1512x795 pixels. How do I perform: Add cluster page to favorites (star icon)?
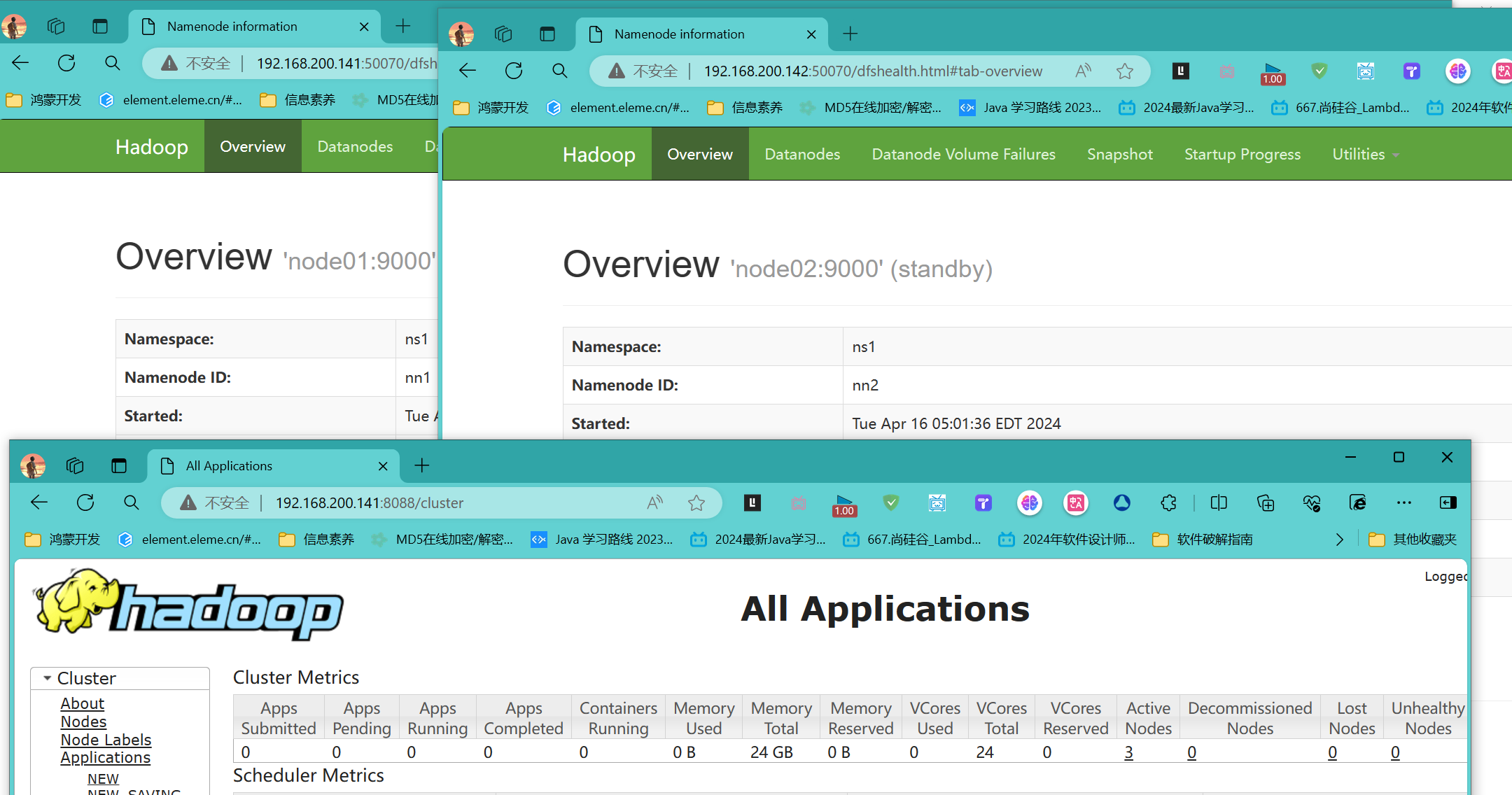click(696, 502)
